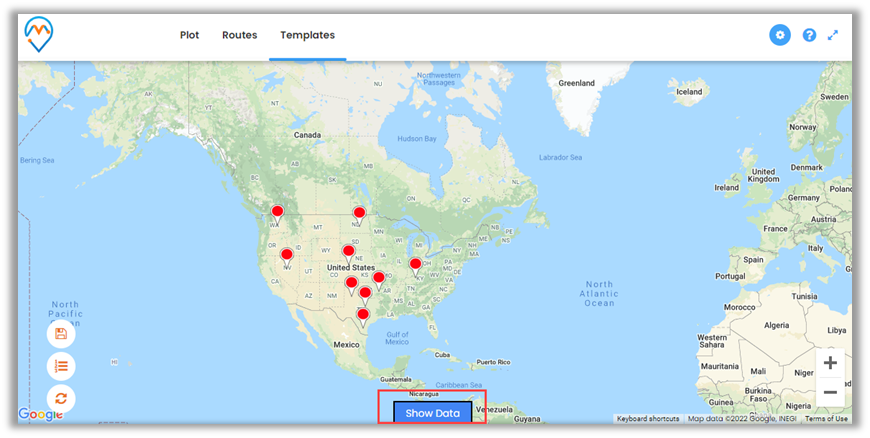Select the red pin in North Dakota
This screenshot has height=438, width=870.
[359, 214]
